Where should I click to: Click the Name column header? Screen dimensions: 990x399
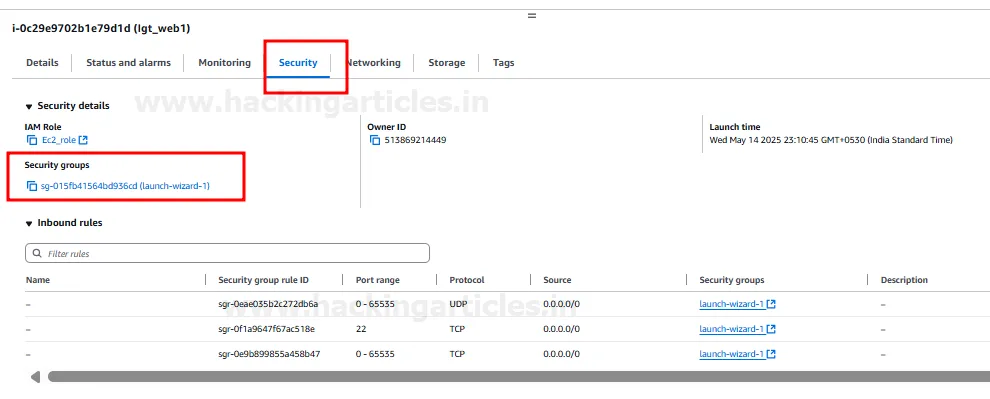38,280
